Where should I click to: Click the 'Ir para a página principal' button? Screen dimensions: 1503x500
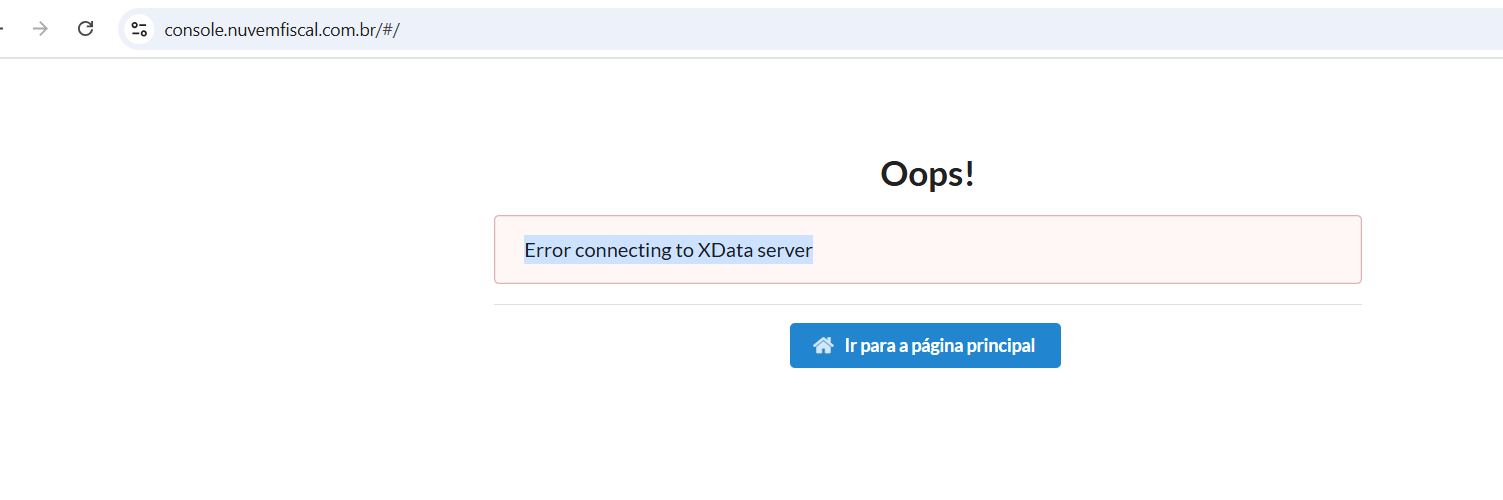click(x=925, y=345)
